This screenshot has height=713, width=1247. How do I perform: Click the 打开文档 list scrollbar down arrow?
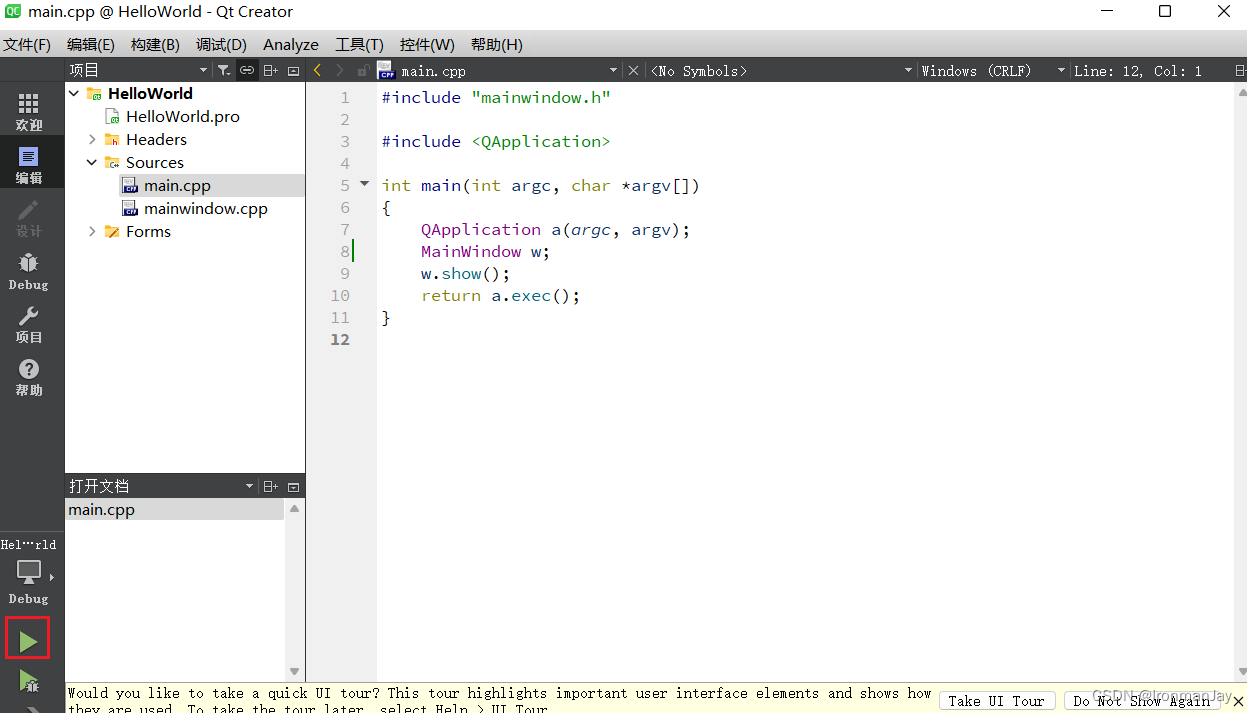294,672
